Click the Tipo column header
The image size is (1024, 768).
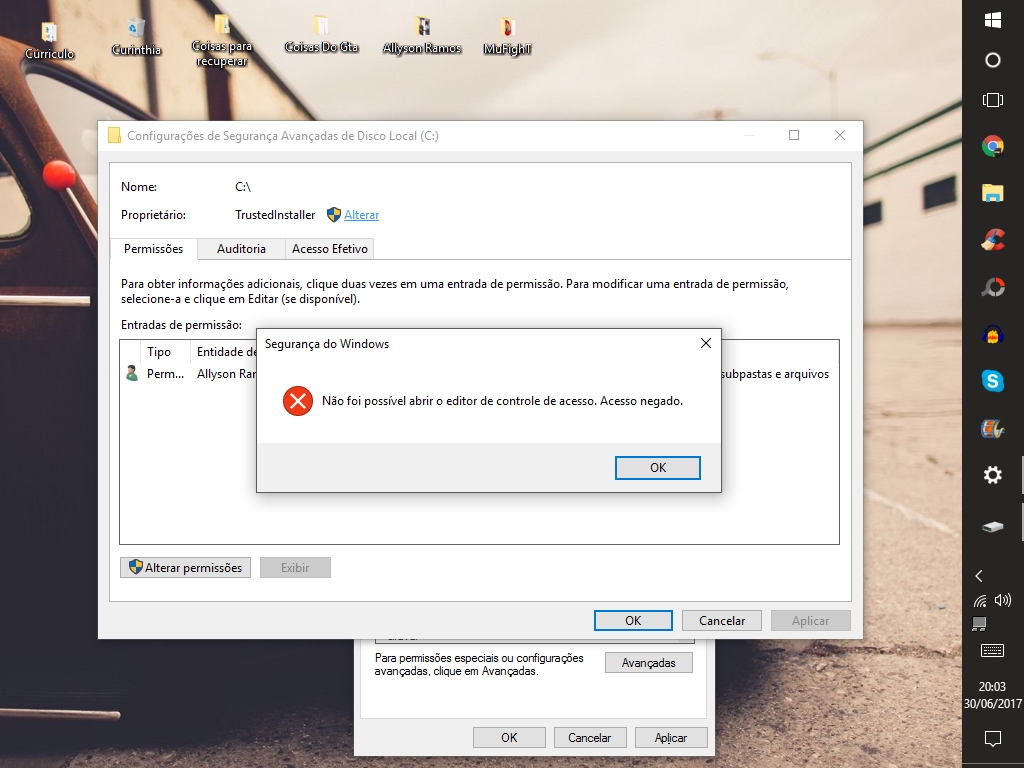pos(159,352)
